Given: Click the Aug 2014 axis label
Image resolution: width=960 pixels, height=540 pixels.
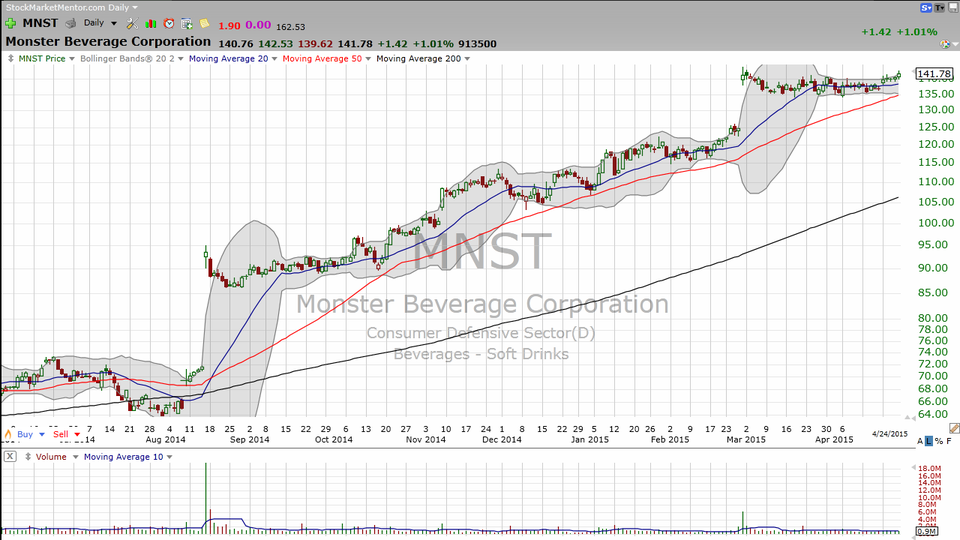Looking at the screenshot, I should [165, 440].
